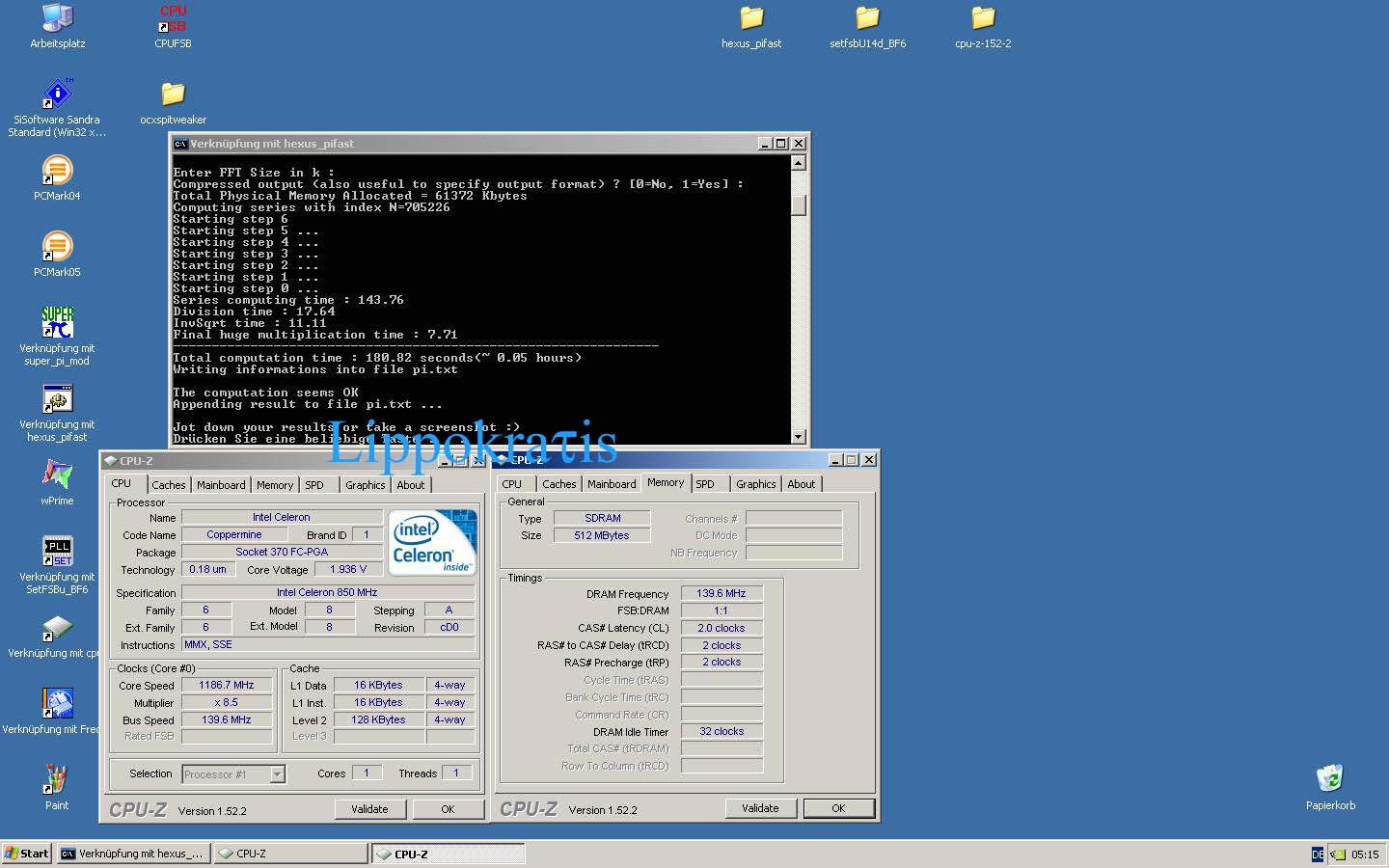
Task: Click console scrollbar up arrow
Action: 798,163
